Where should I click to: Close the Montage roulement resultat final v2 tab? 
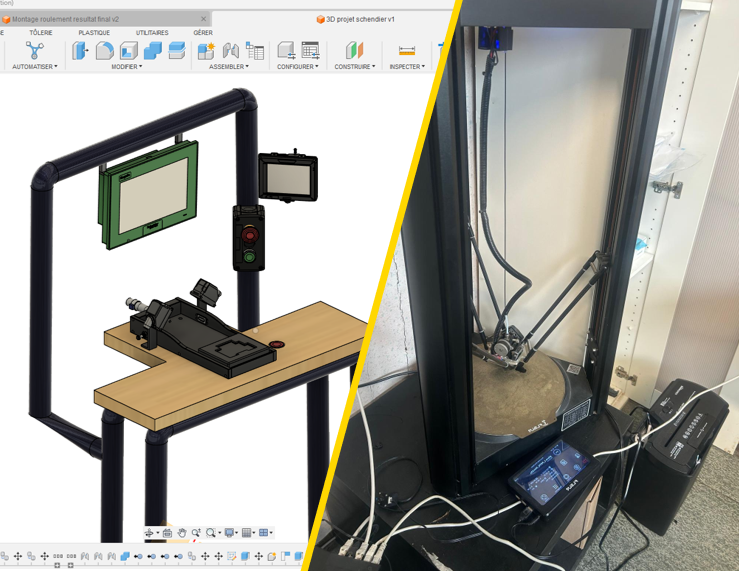coord(203,19)
